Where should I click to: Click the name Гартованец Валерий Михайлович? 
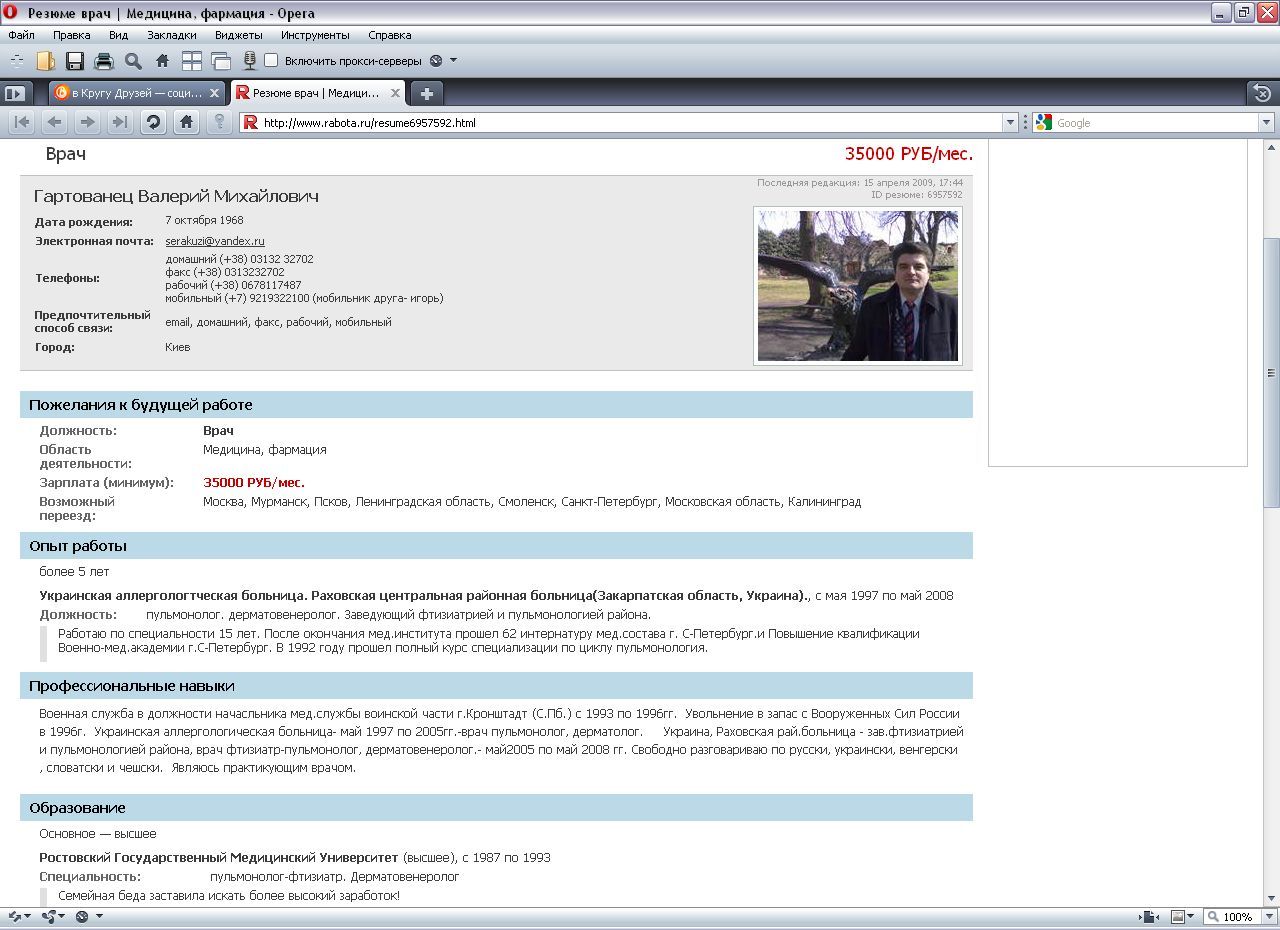point(176,196)
